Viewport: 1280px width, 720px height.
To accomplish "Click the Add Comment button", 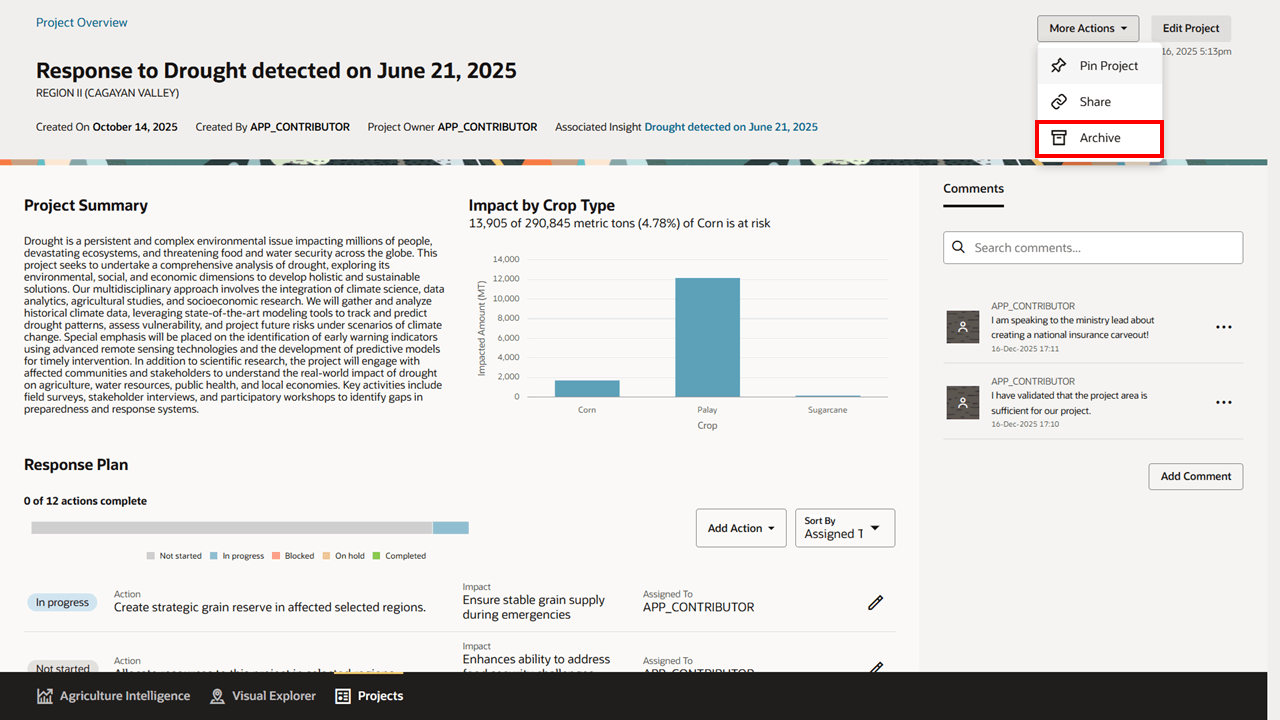I will [x=1195, y=476].
